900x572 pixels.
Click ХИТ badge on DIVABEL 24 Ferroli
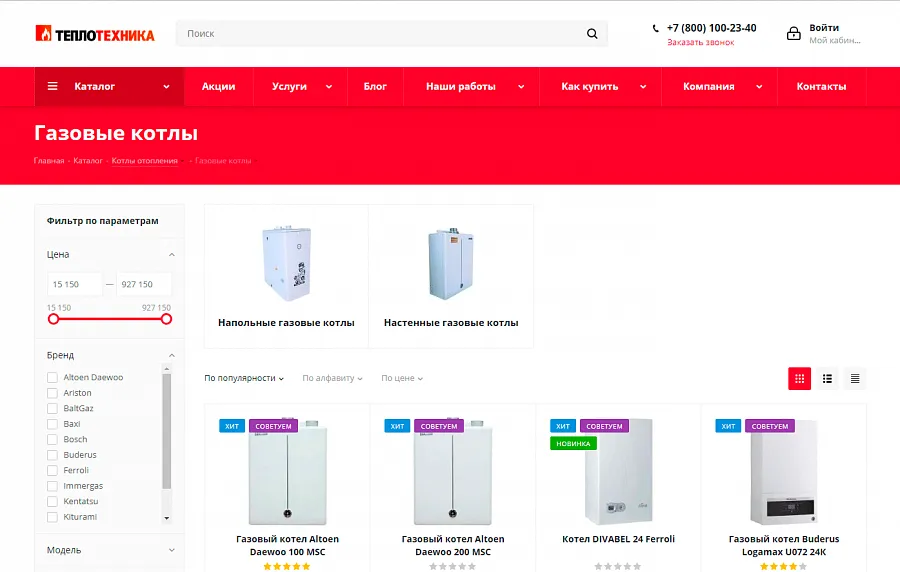562,426
